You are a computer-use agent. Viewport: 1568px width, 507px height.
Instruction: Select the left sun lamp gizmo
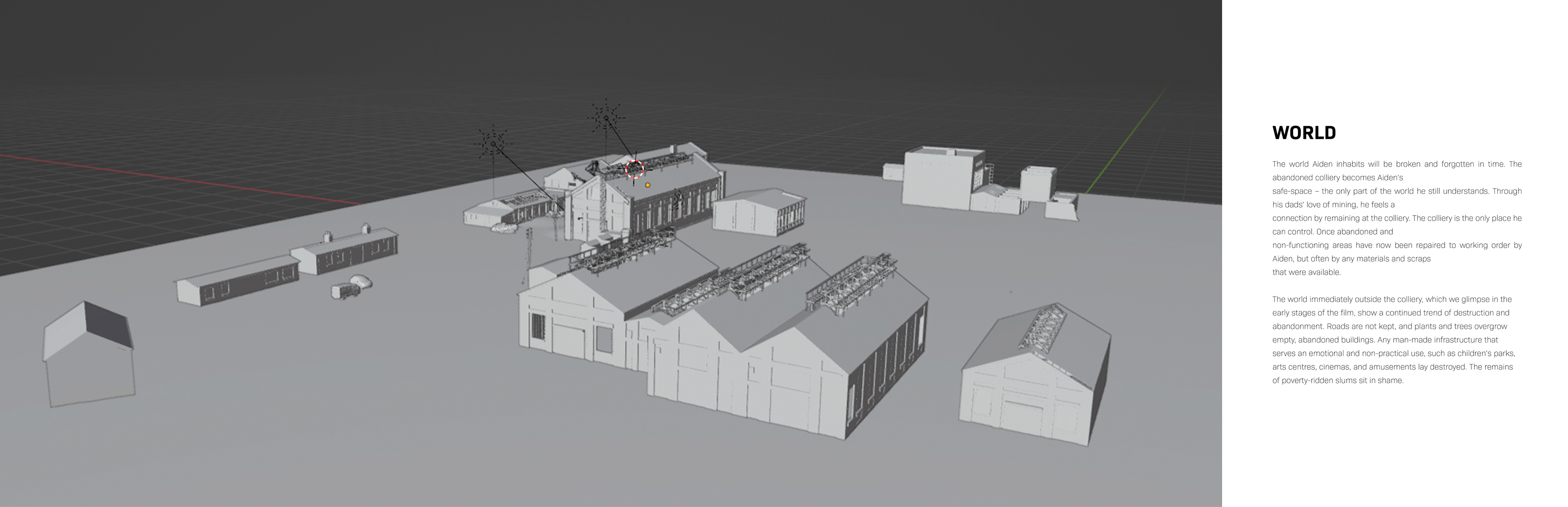(492, 144)
